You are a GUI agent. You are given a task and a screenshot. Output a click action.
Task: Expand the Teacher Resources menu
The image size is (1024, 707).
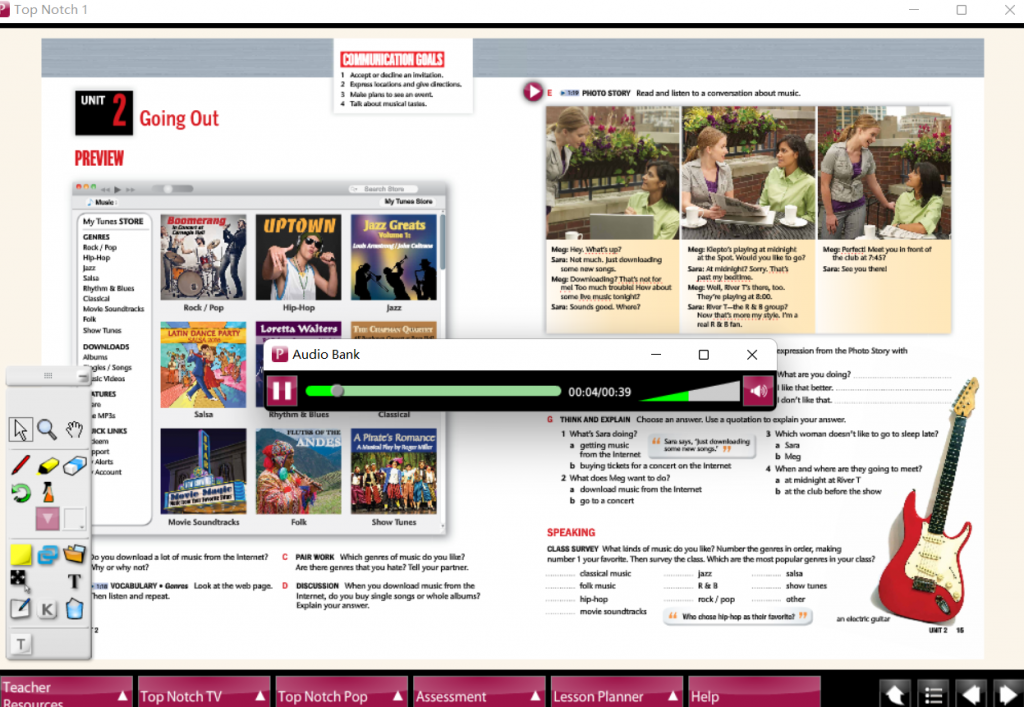click(x=66, y=692)
